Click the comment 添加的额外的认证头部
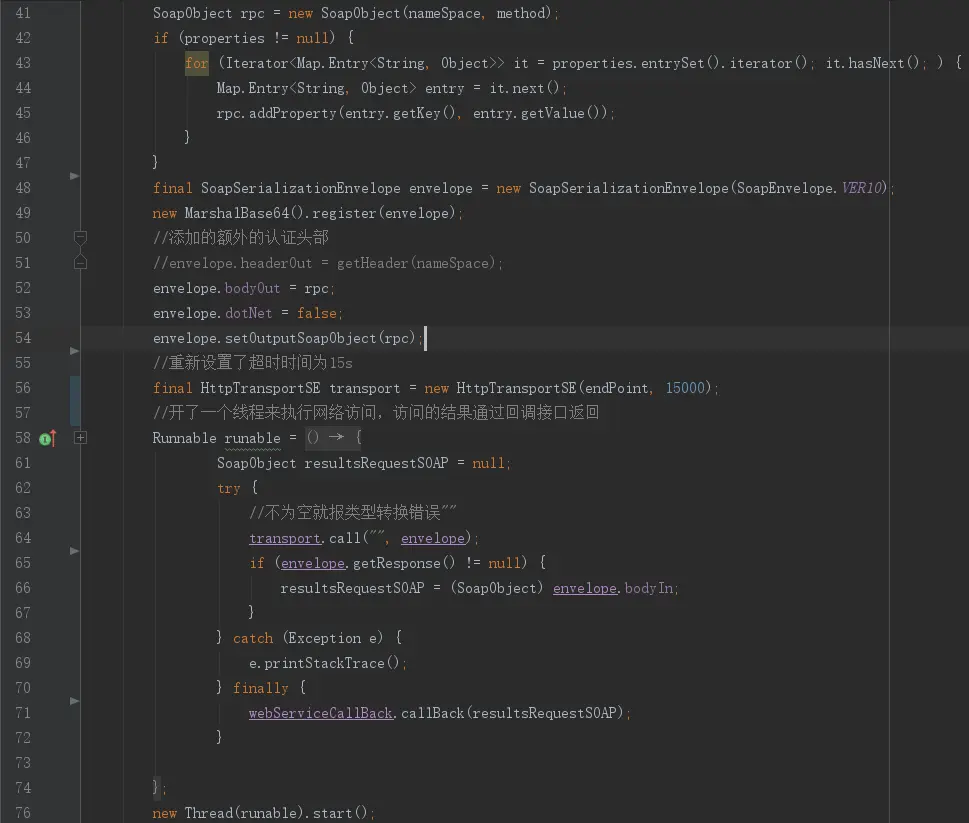The height and width of the screenshot is (823, 969). pyautogui.click(x=241, y=238)
